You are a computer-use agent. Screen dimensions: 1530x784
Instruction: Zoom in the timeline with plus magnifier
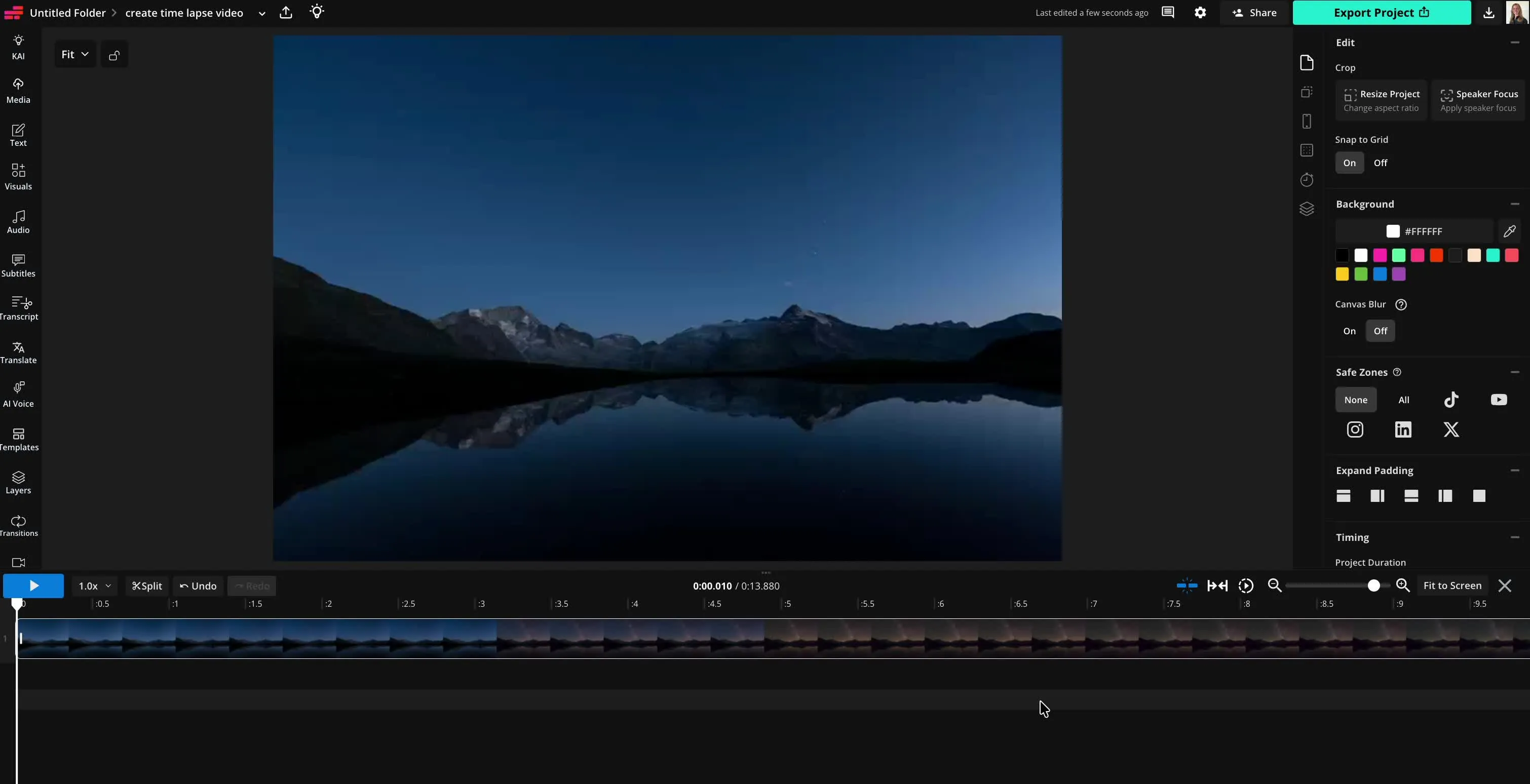[x=1403, y=585]
